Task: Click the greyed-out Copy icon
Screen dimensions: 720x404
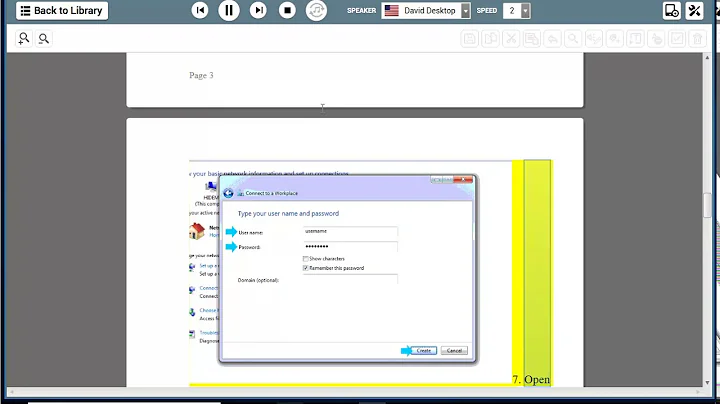Action: tap(490, 39)
